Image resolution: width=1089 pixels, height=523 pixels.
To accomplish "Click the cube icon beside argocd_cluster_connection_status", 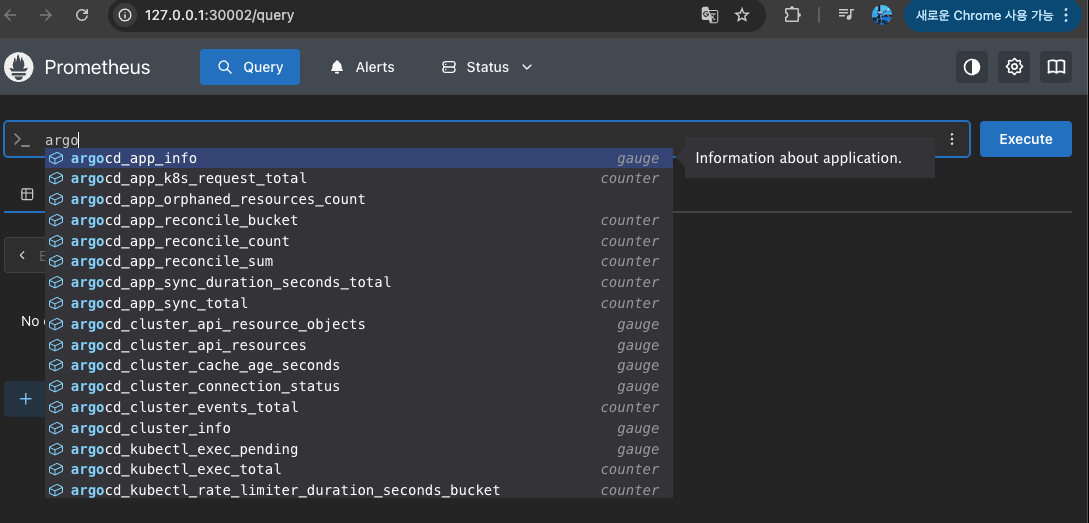I will pos(56,386).
